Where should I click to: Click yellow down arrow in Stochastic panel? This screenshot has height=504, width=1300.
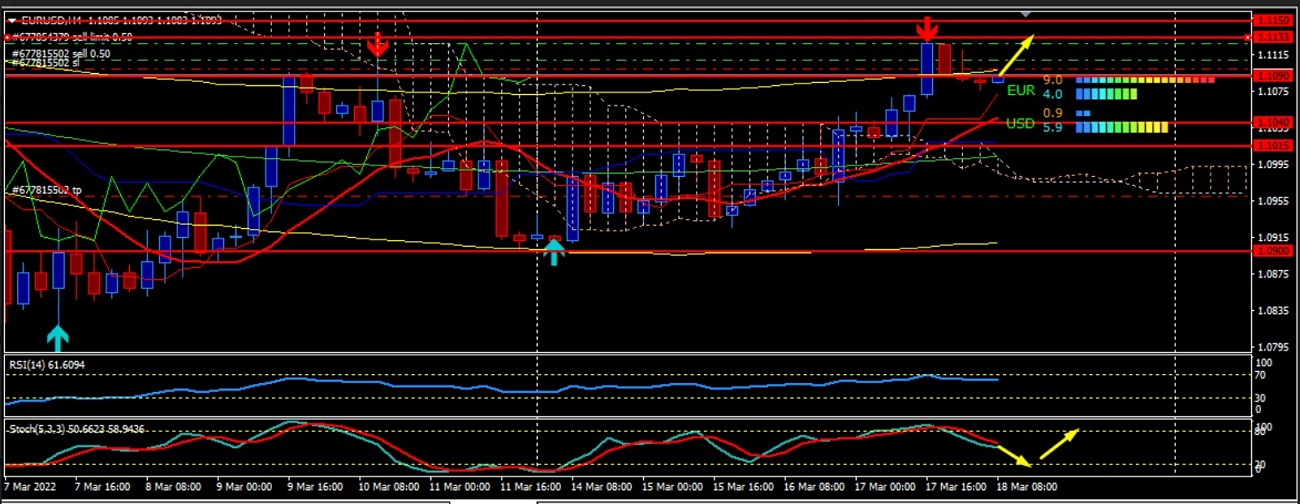1014,456
